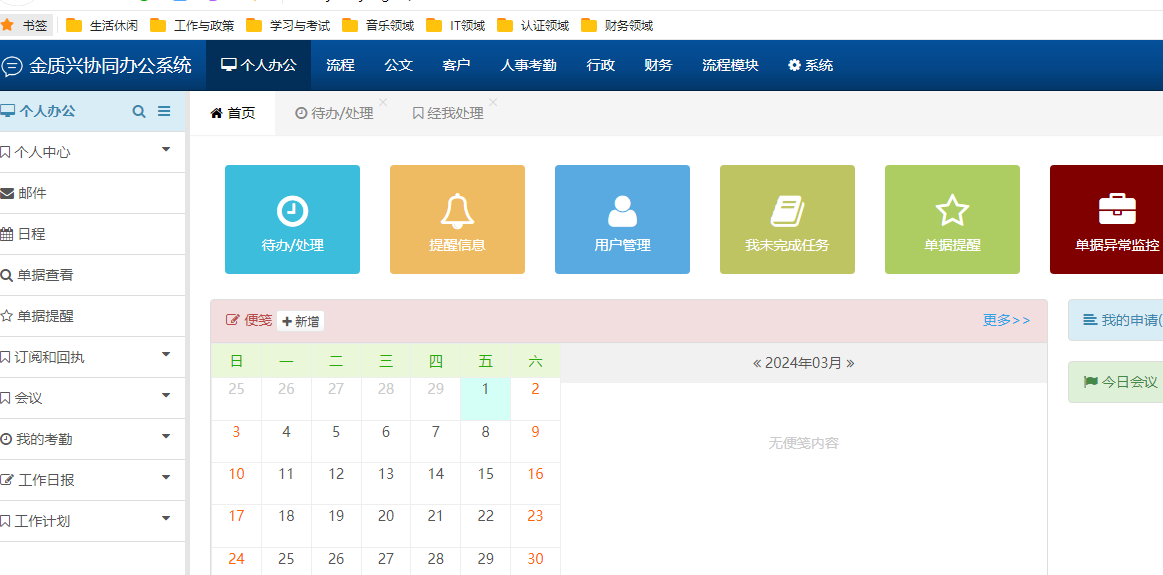The width and height of the screenshot is (1163, 575).
Task: Open the 人事考勤 top menu
Action: 528,65
